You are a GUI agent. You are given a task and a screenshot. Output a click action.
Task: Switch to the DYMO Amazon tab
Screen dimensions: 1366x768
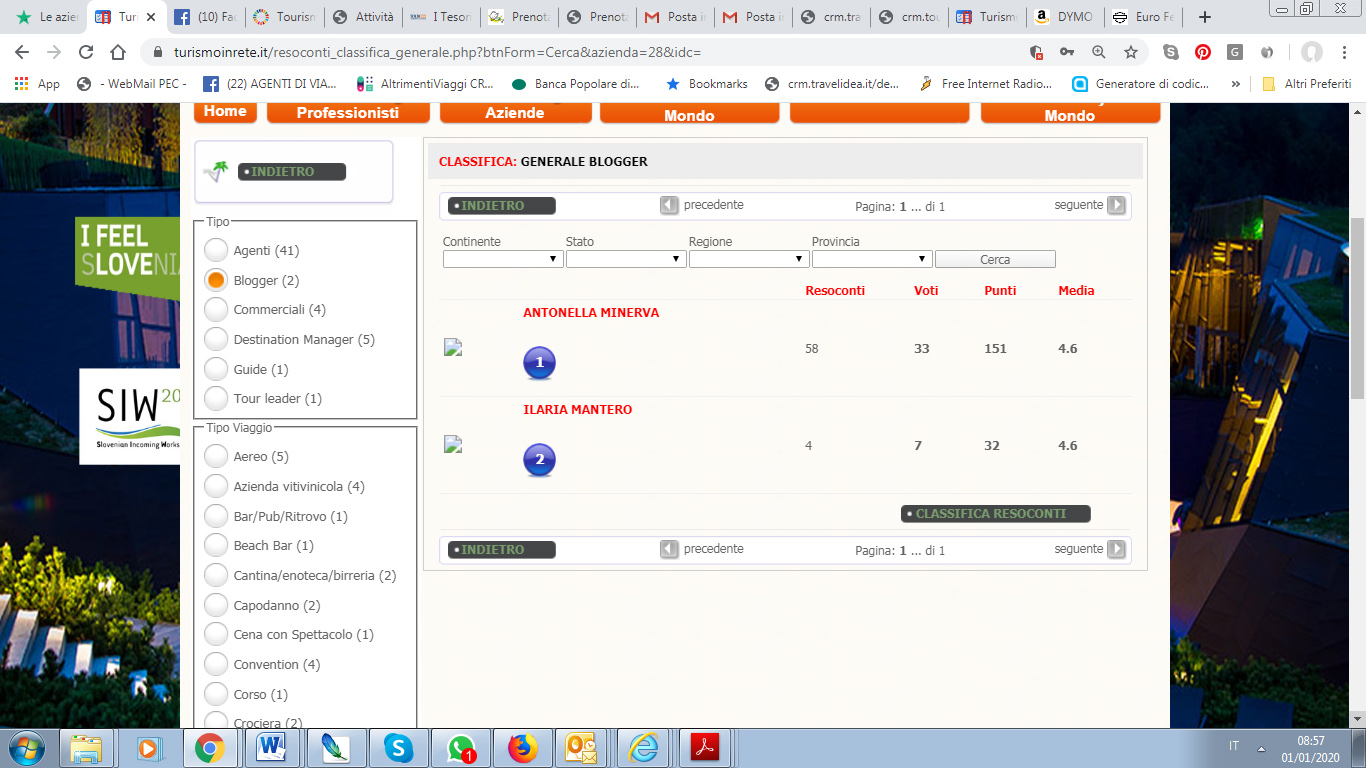1064,17
